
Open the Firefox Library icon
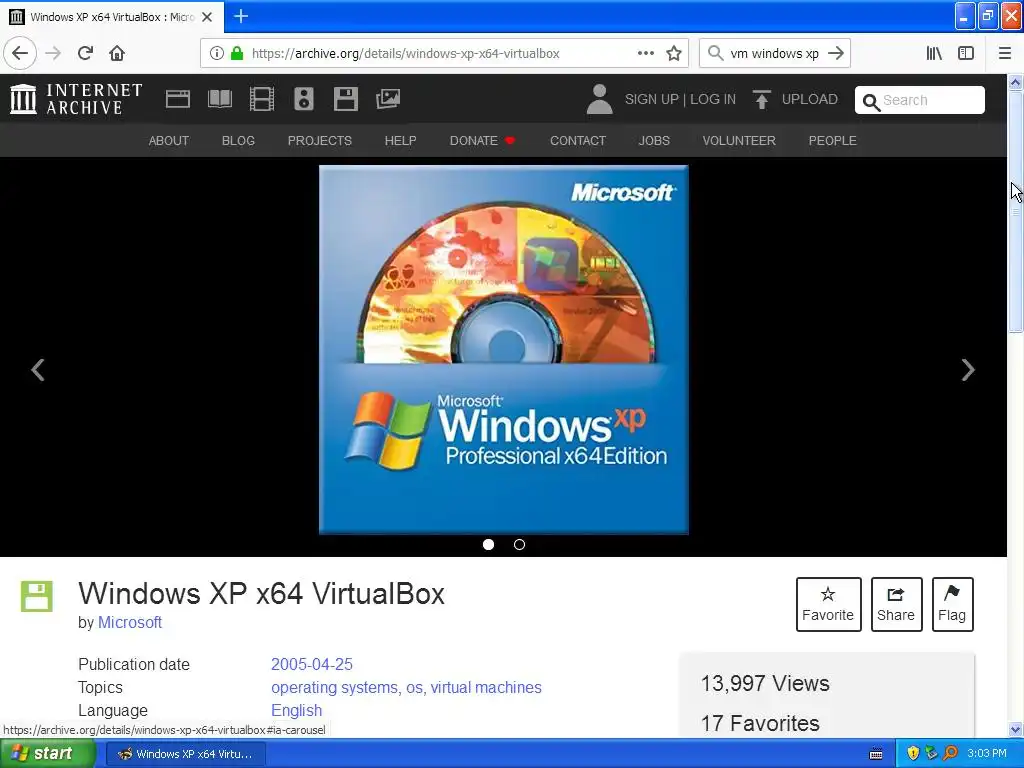(x=935, y=54)
